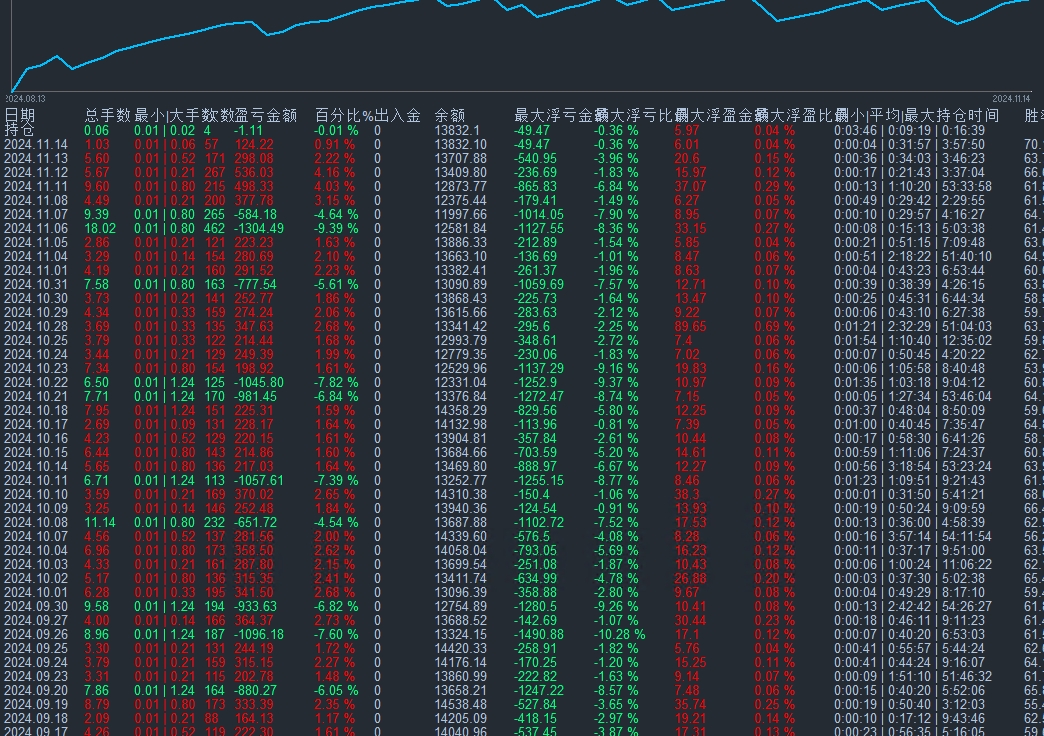Screen dimensions: 1044x736
Task: Click the balance 12581.84
Action: point(461,228)
